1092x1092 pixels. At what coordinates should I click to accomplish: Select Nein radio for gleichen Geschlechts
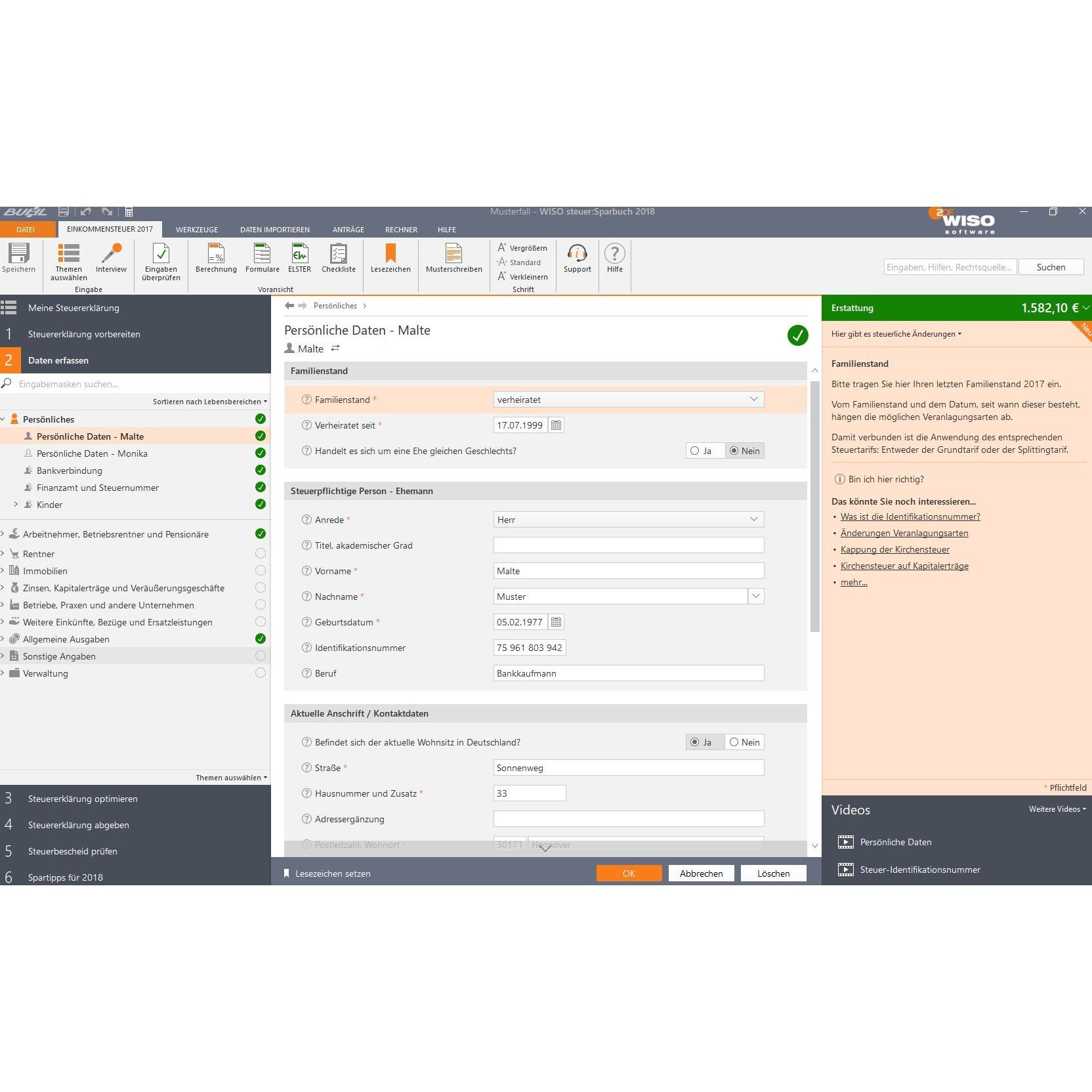click(x=744, y=451)
